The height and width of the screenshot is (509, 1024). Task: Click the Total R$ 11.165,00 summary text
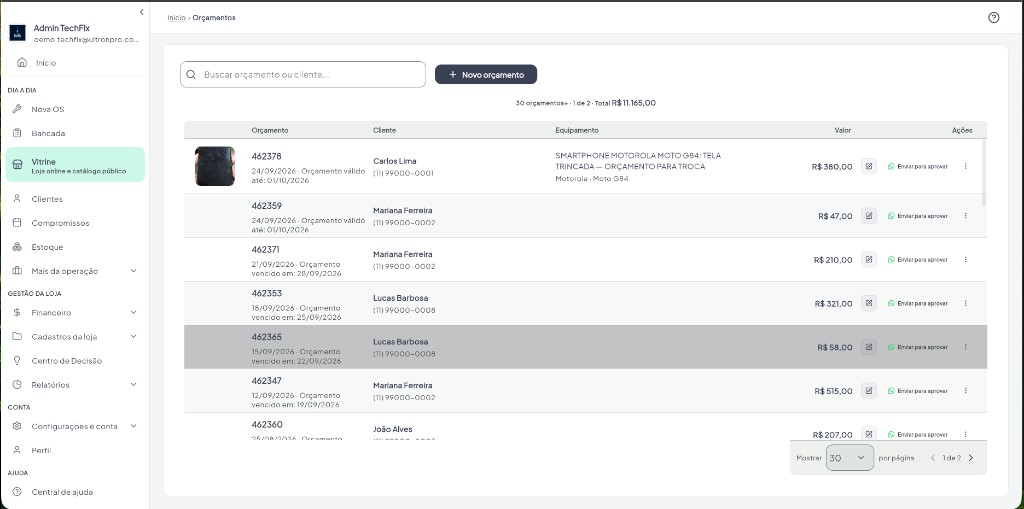tap(625, 103)
